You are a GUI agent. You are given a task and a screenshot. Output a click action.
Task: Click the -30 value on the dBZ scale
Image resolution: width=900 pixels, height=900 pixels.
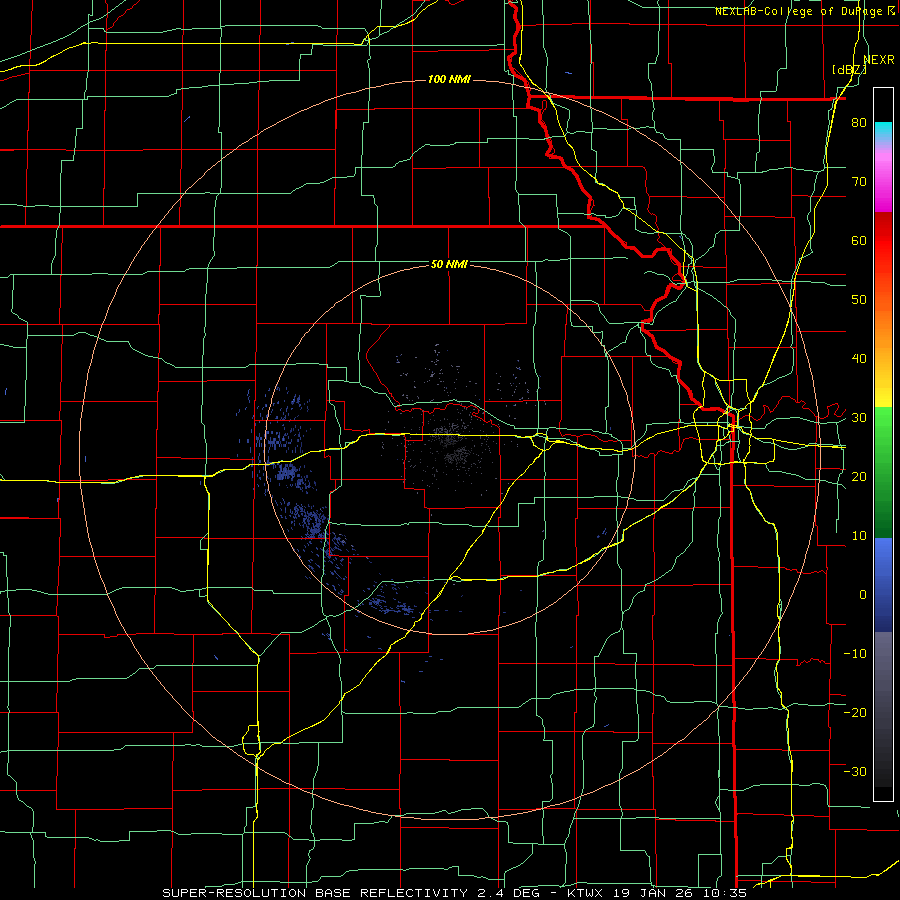855,771
